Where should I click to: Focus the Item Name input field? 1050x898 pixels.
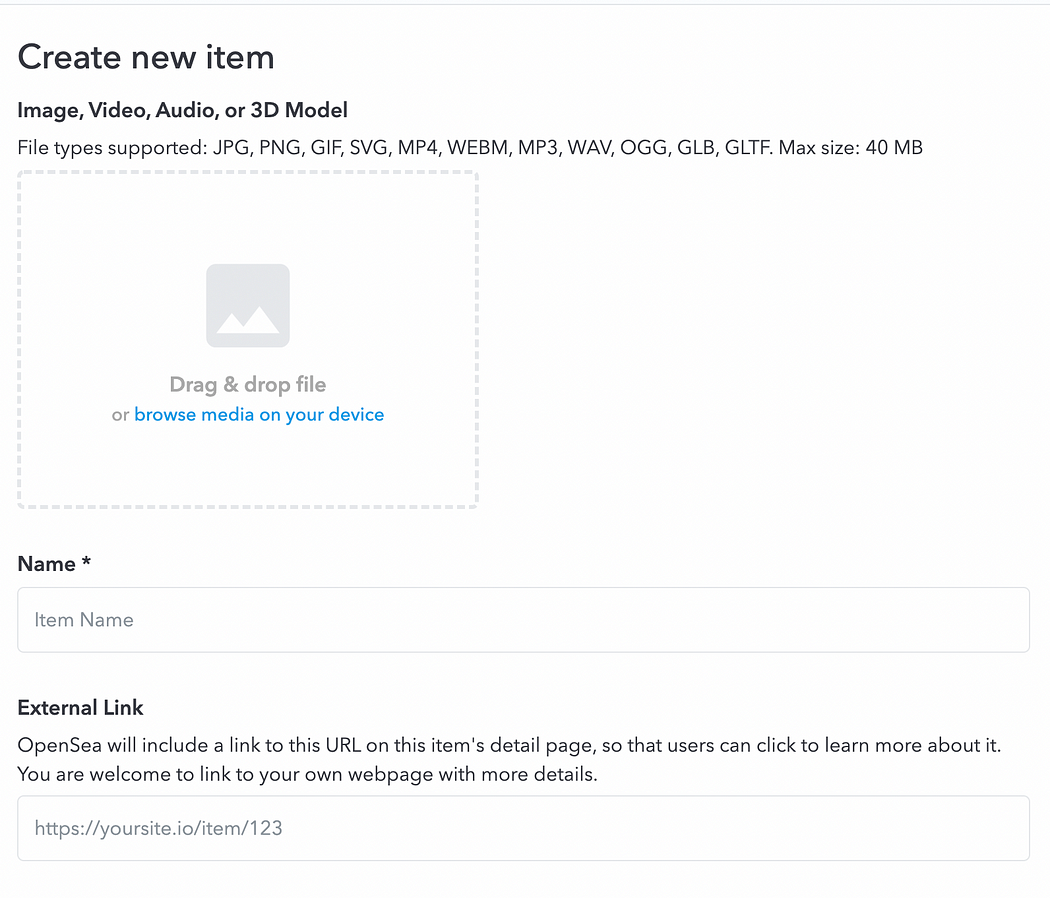pos(523,620)
